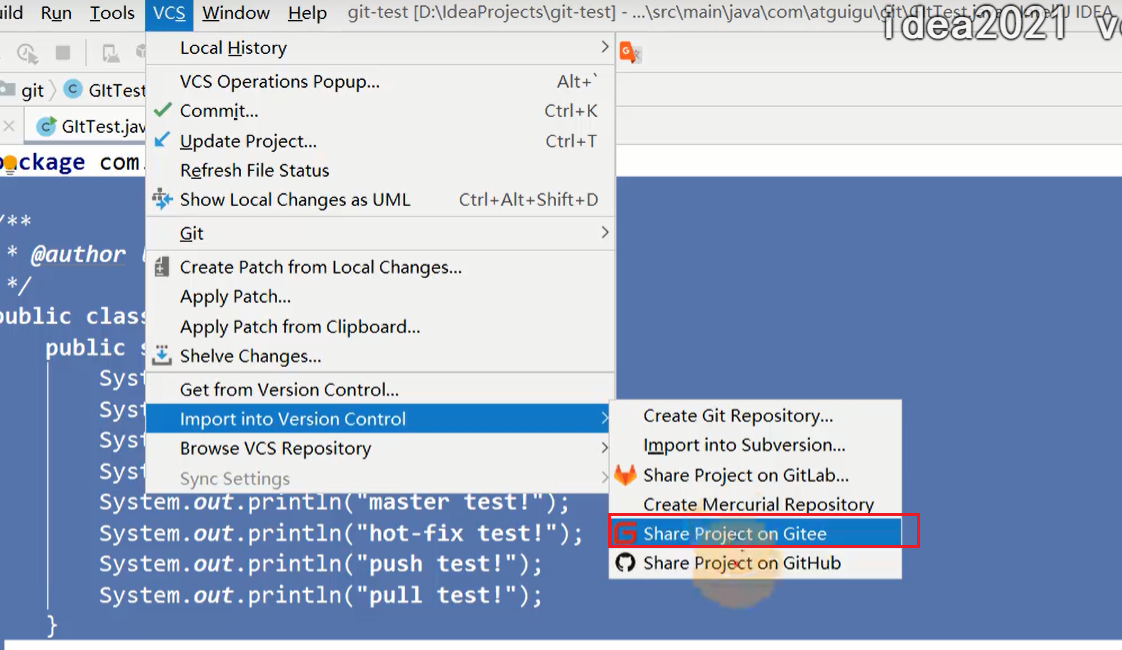The height and width of the screenshot is (650, 1122).
Task: Open the Window menu
Action: click(x=235, y=13)
